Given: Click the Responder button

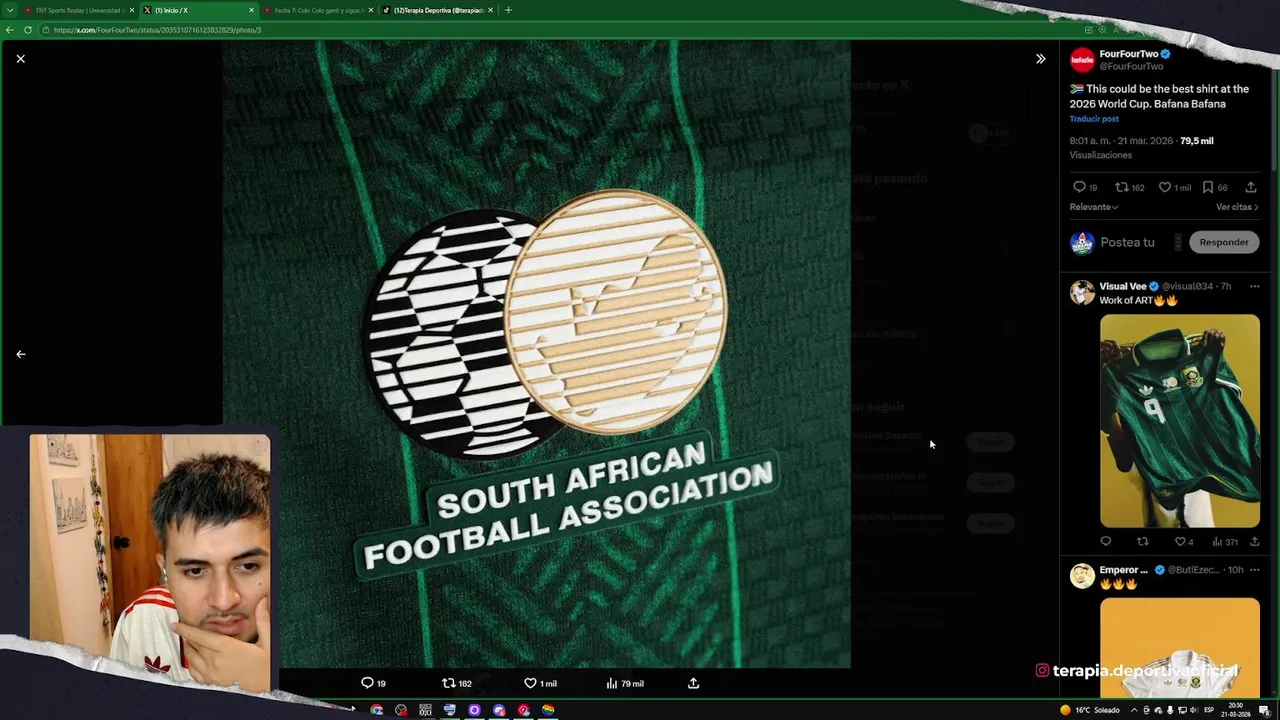Looking at the screenshot, I should click(x=1224, y=242).
